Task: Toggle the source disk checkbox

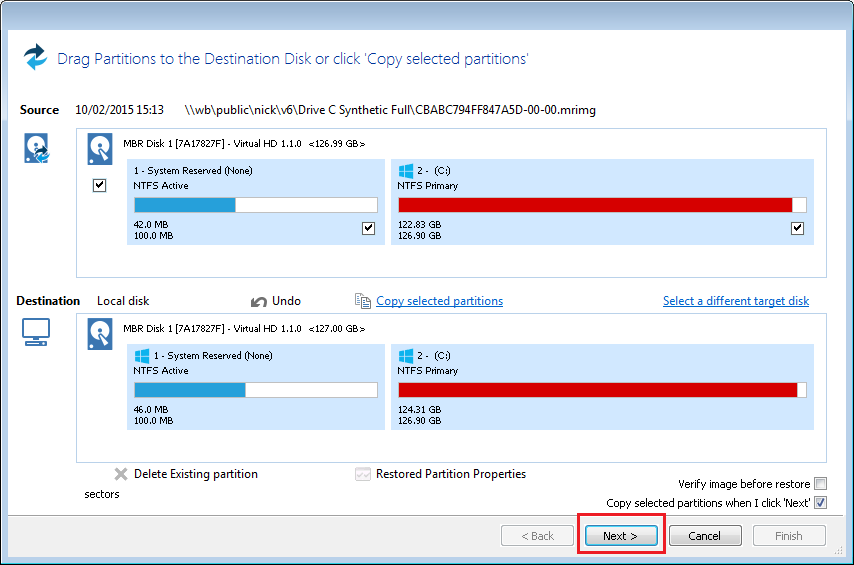Action: 99,185
